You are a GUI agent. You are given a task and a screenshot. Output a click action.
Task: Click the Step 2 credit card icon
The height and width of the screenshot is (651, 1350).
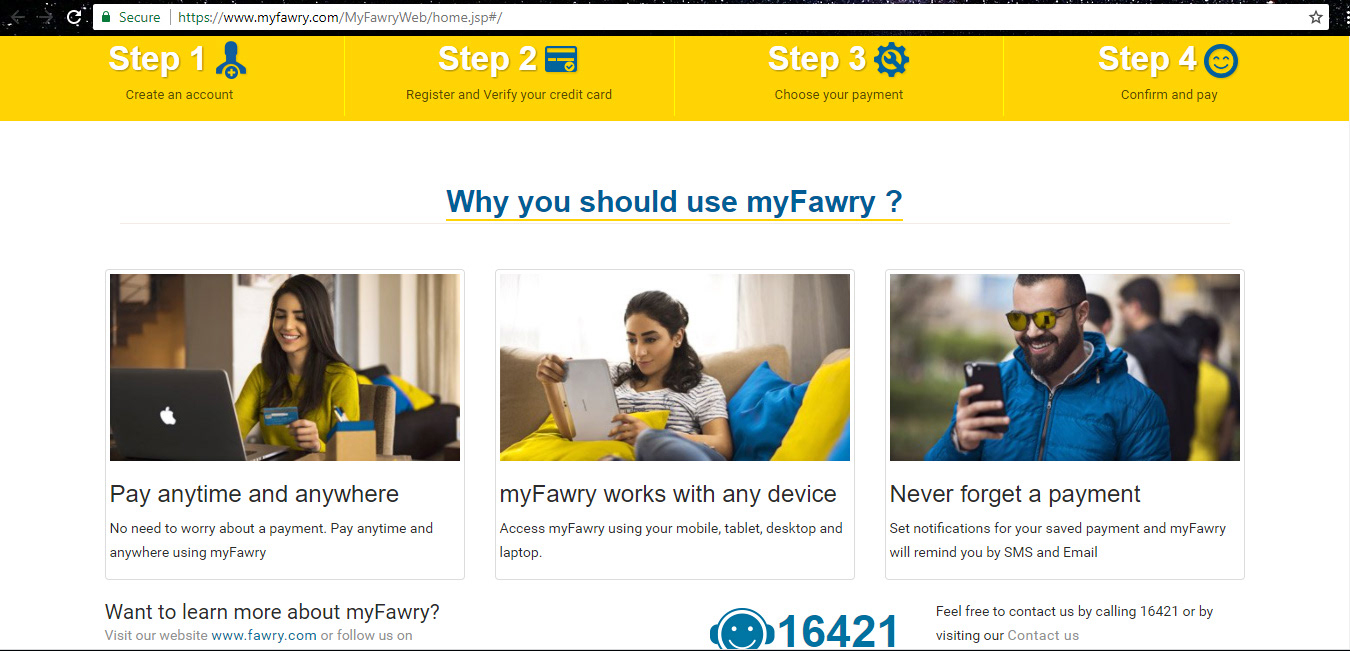point(560,60)
